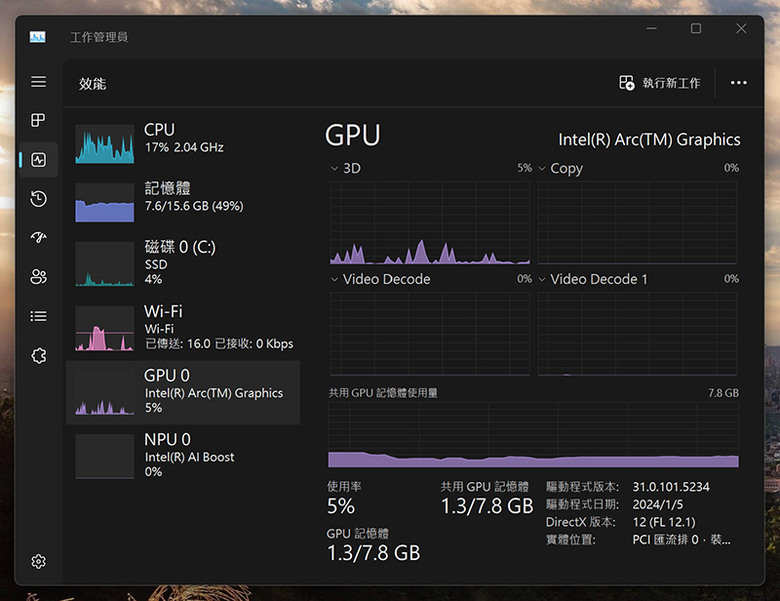Click the 使用率 5% value

[x=341, y=506]
